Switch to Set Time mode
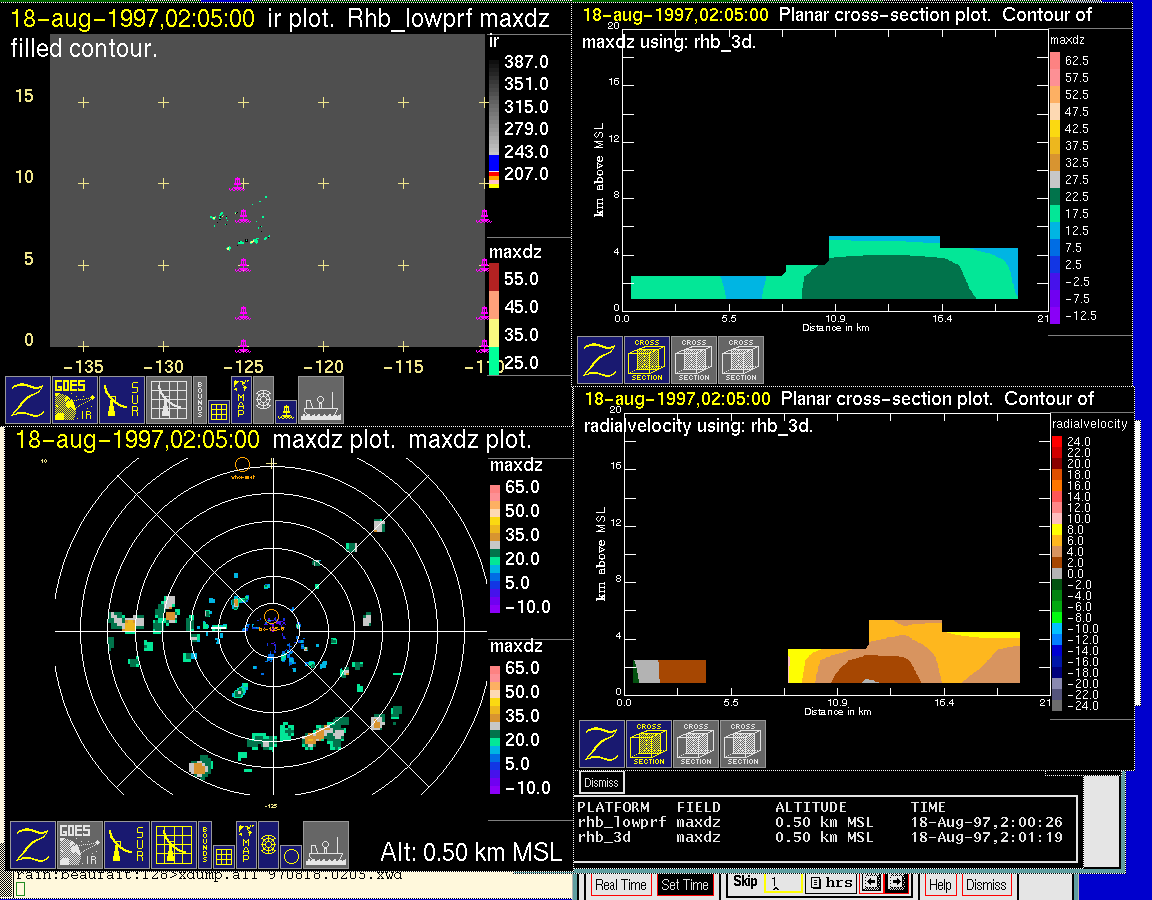Screen dimensions: 1152x900 coord(685,885)
